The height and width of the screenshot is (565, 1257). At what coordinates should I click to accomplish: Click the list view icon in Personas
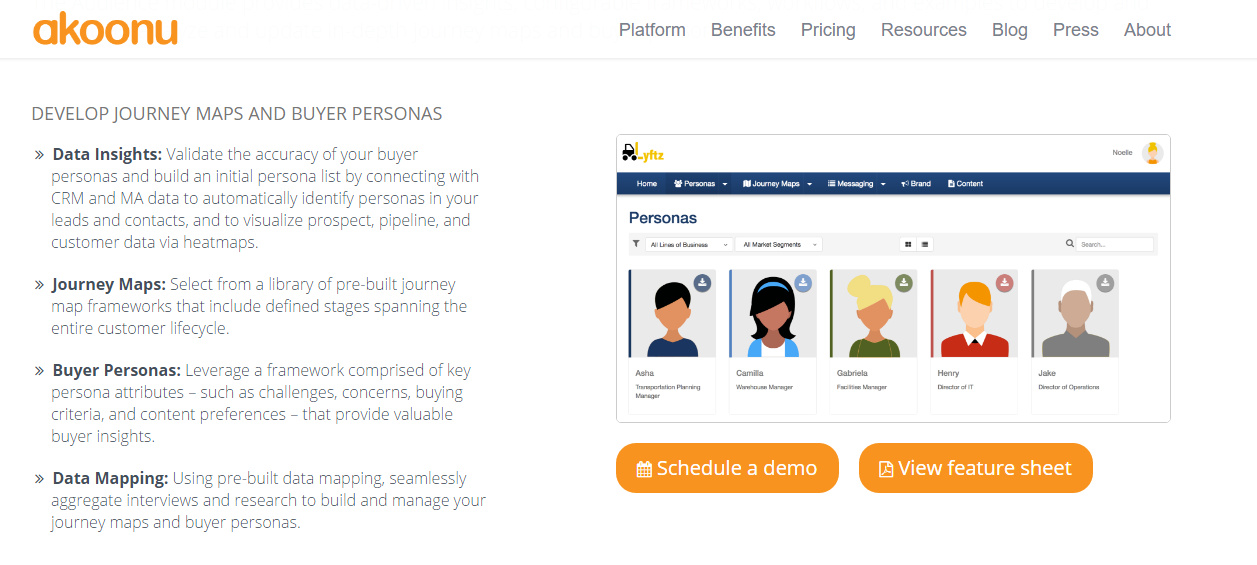tap(925, 244)
